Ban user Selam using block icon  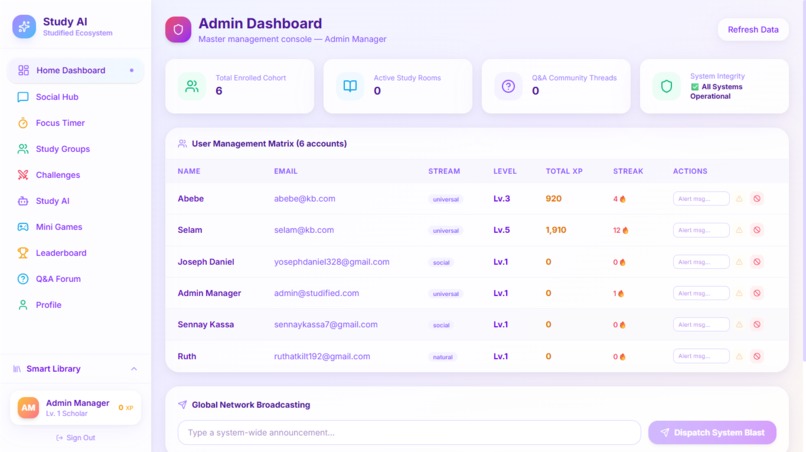757,230
